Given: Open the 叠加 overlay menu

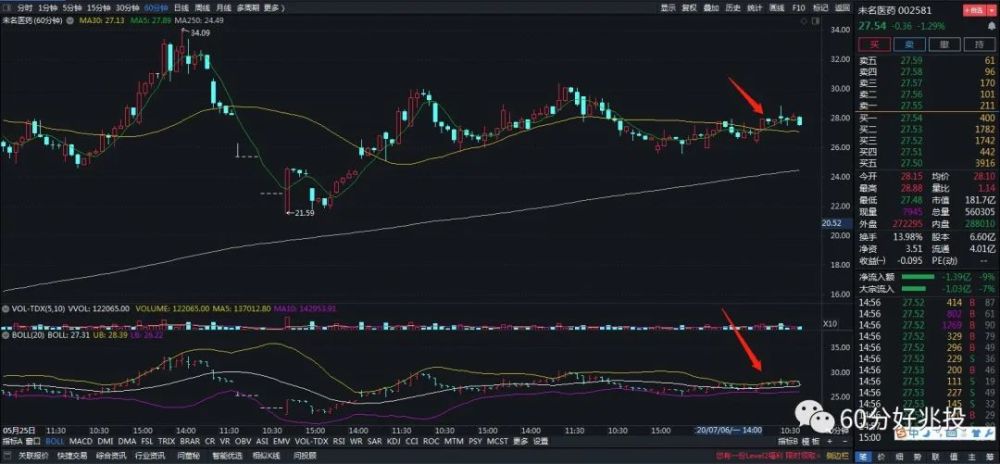Looking at the screenshot, I should (711, 8).
